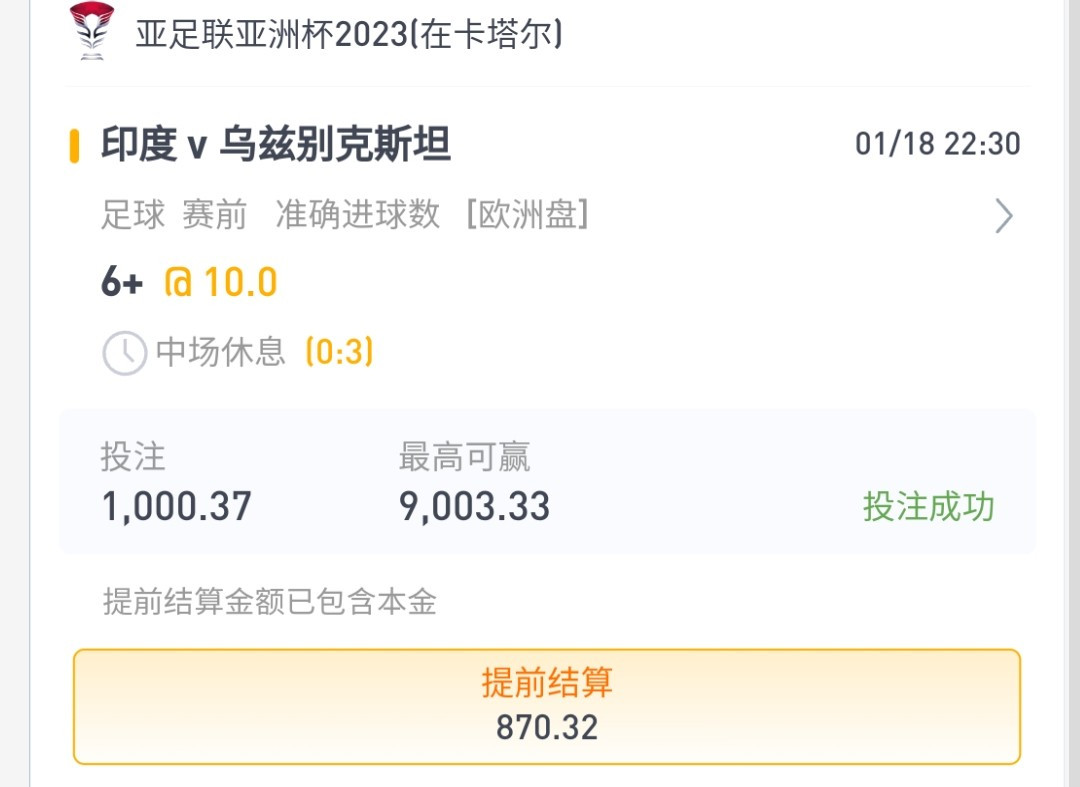This screenshot has height=787, width=1080.
Task: Click the 870.32 cash-out amount
Action: pos(547,728)
